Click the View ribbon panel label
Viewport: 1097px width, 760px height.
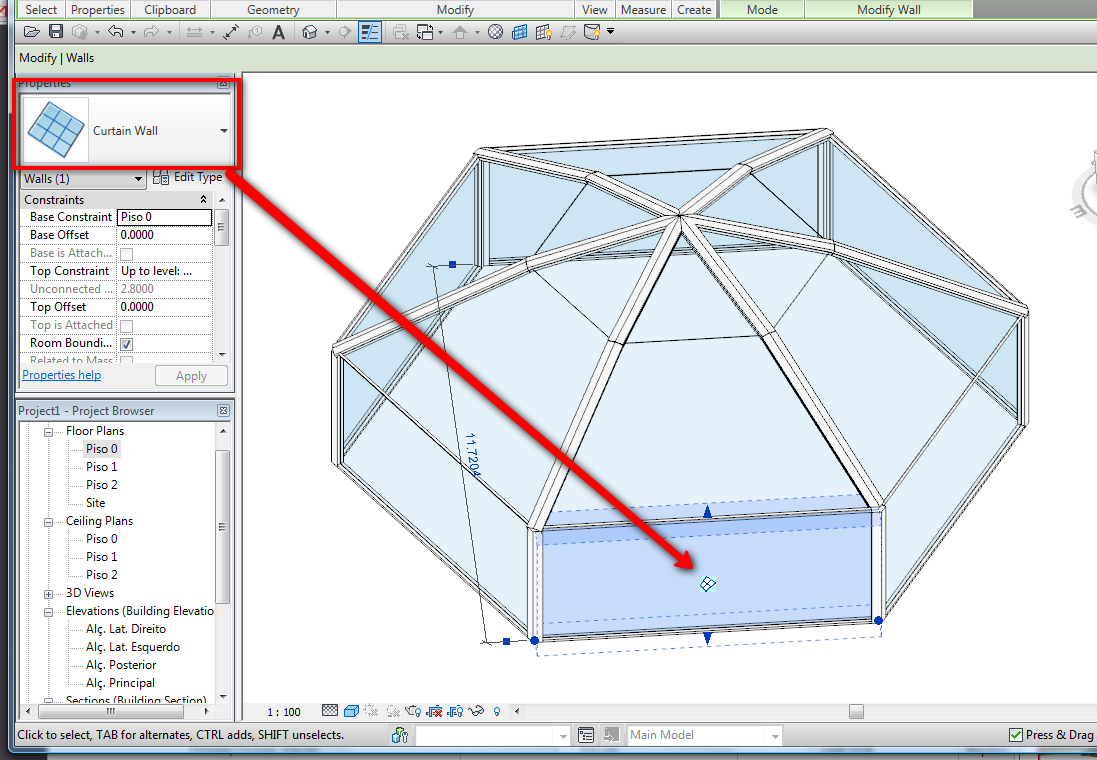click(595, 10)
